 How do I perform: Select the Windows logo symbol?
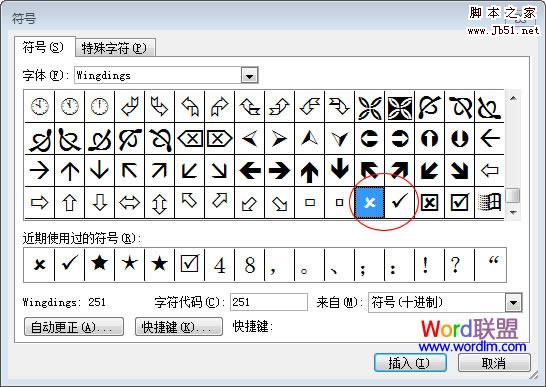(x=489, y=202)
